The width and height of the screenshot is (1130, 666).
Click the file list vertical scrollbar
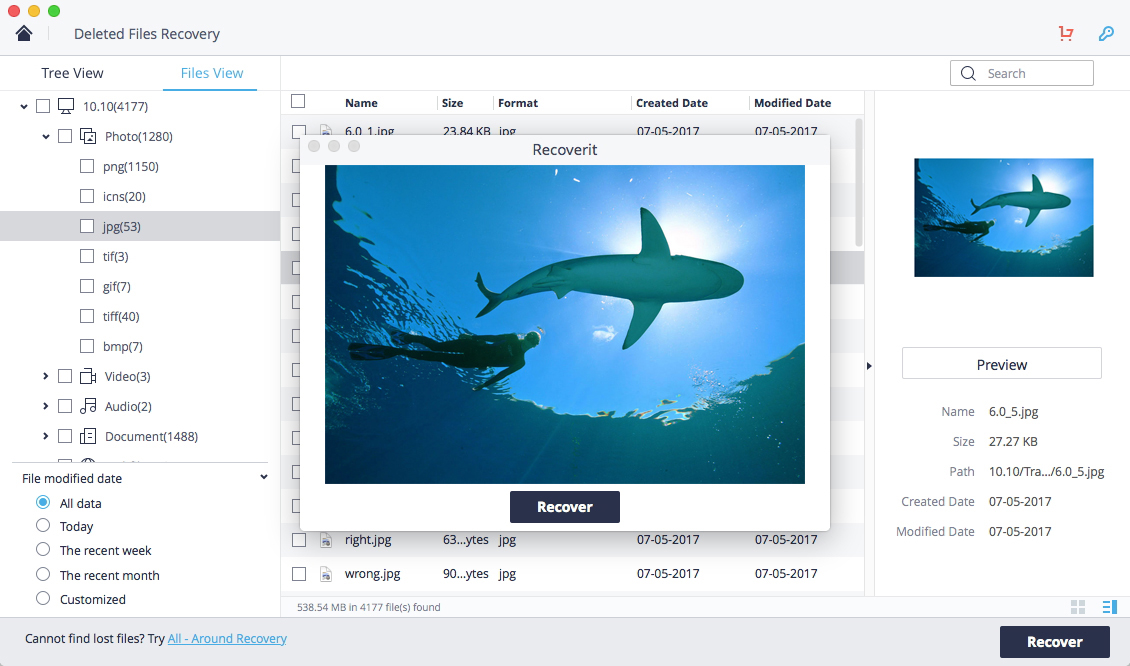859,182
